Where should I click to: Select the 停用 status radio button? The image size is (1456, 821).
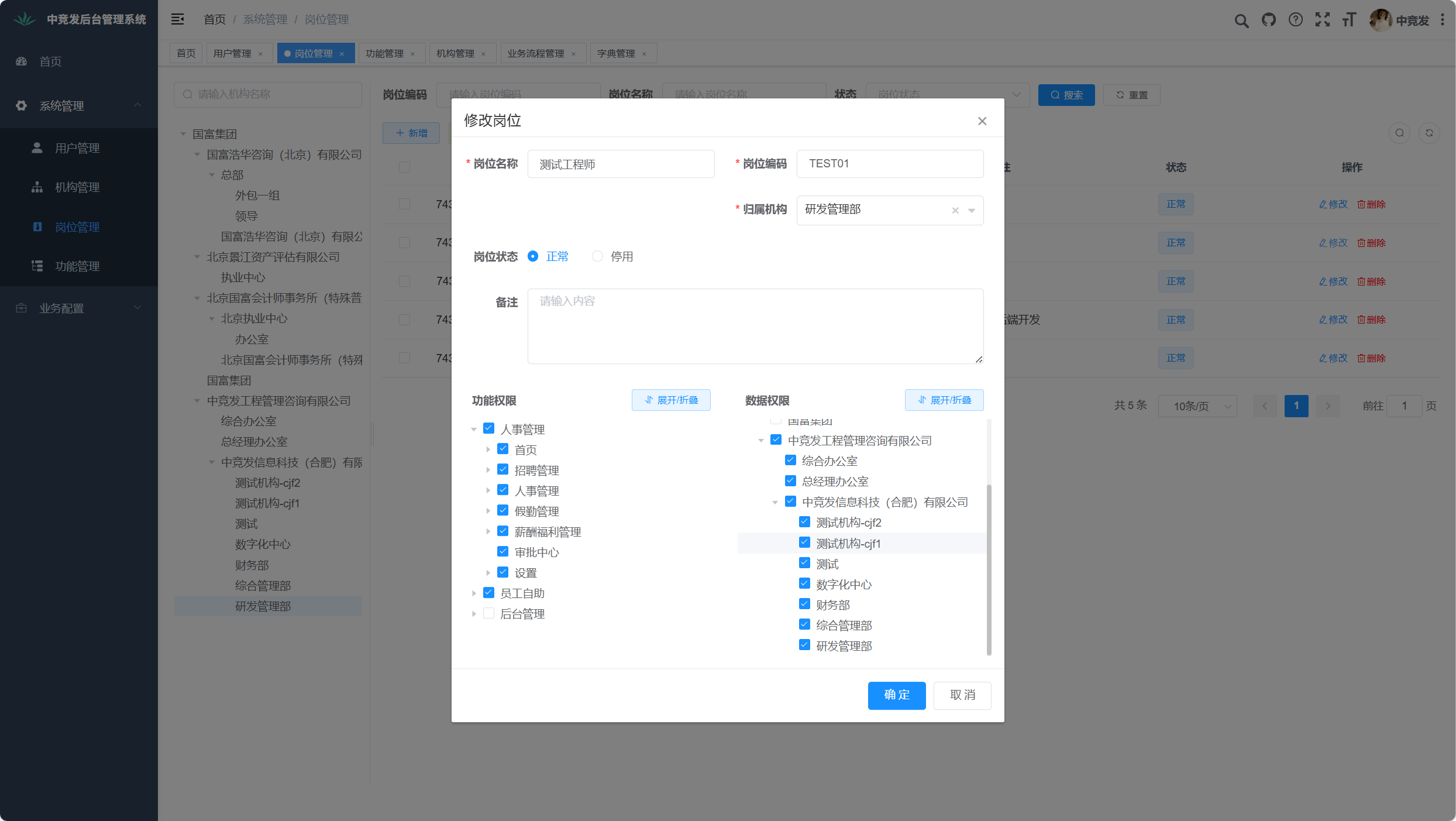pyautogui.click(x=597, y=256)
